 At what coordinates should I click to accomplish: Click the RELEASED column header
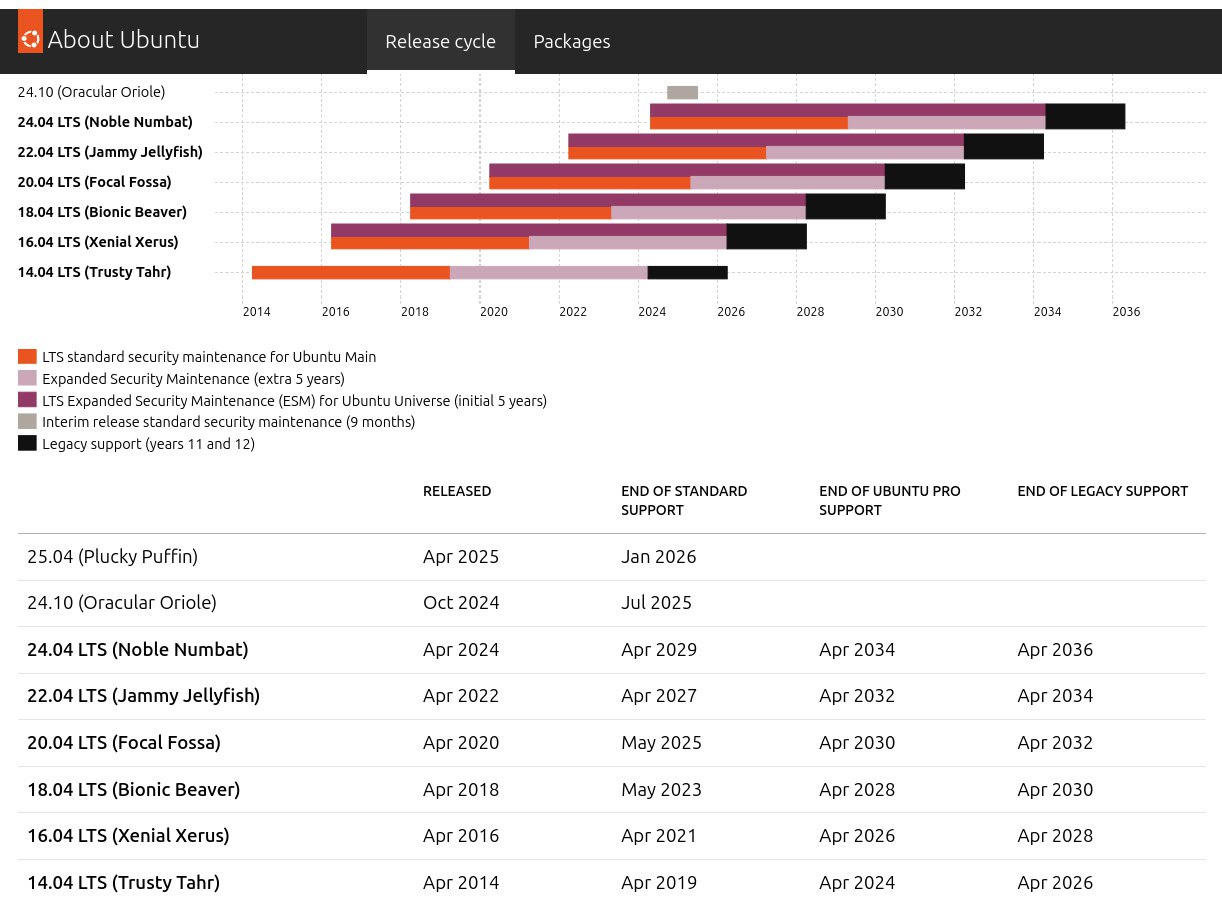pyautogui.click(x=457, y=491)
